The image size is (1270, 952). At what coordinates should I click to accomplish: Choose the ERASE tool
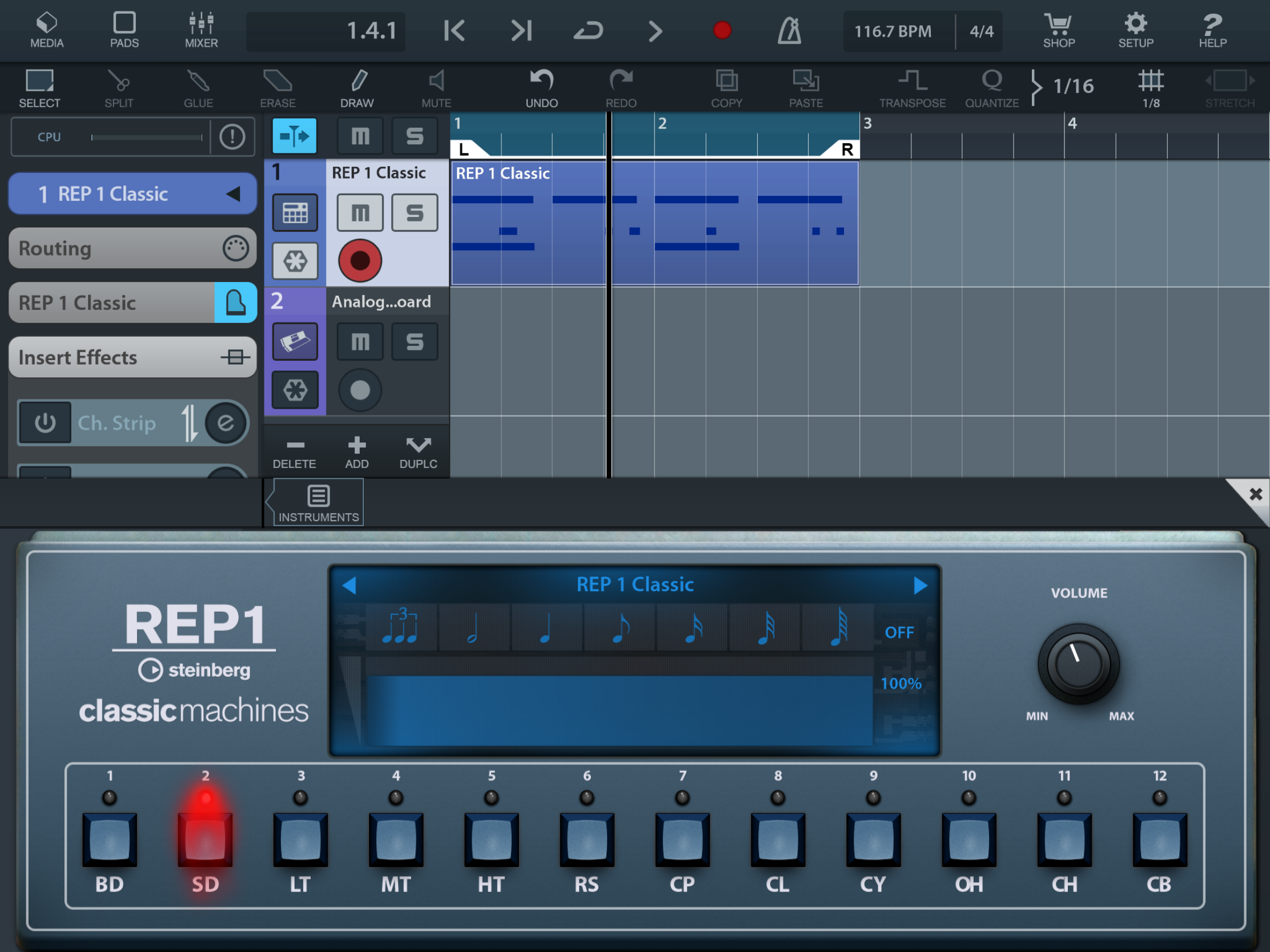point(278,88)
